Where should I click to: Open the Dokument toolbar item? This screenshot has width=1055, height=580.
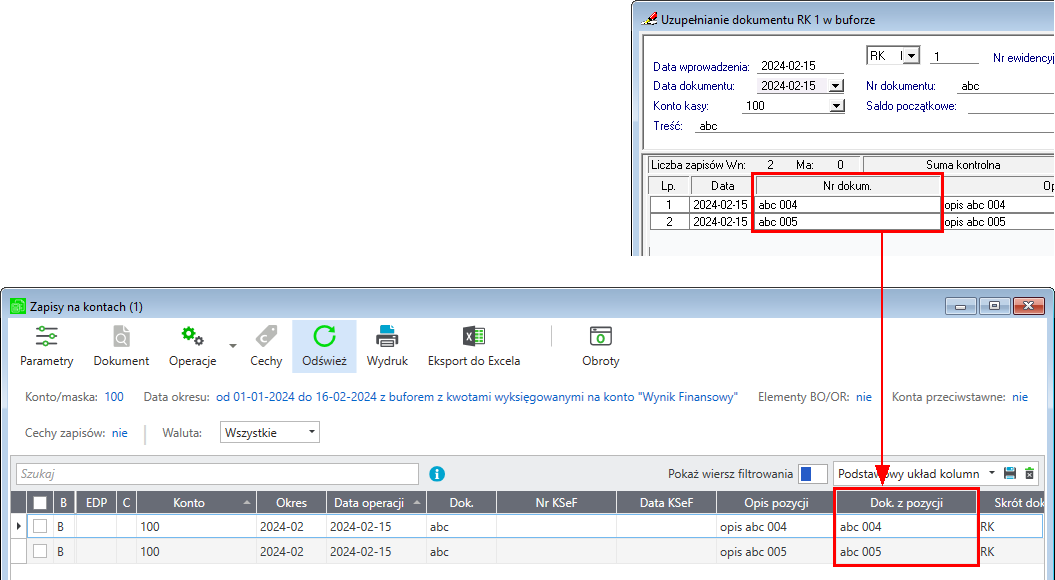click(x=121, y=346)
